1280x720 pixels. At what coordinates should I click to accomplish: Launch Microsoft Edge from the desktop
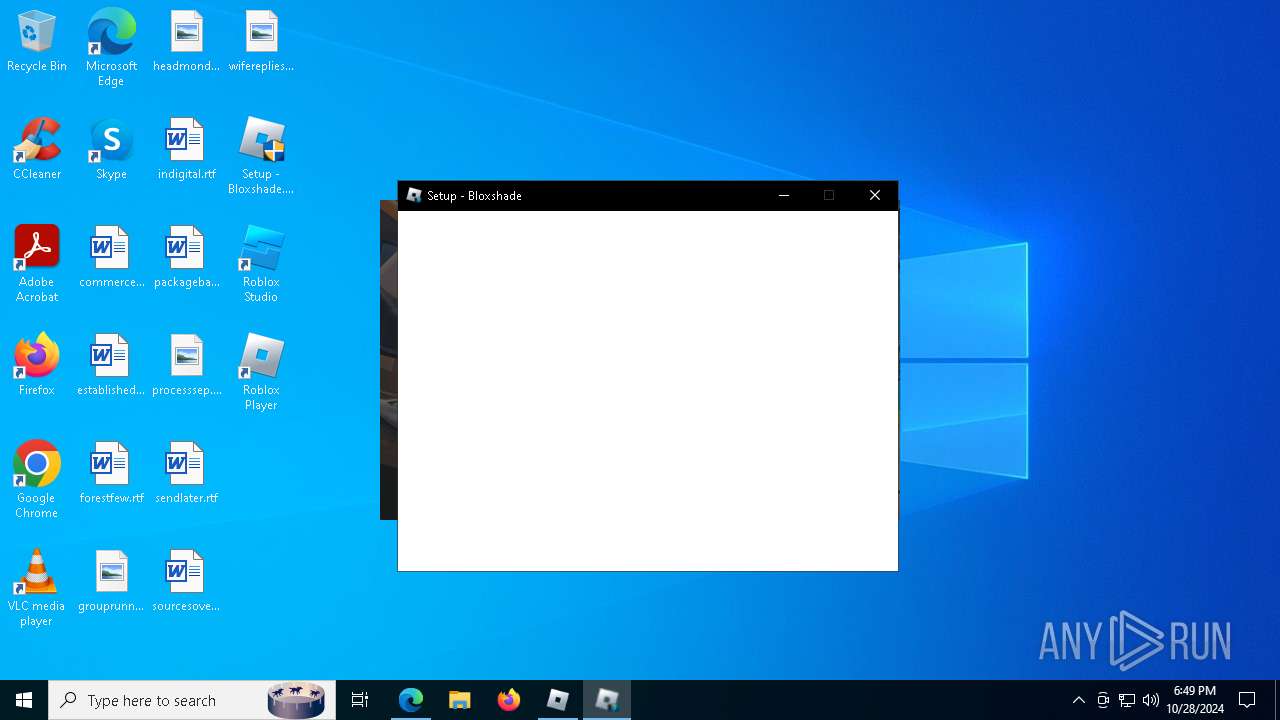[111, 48]
